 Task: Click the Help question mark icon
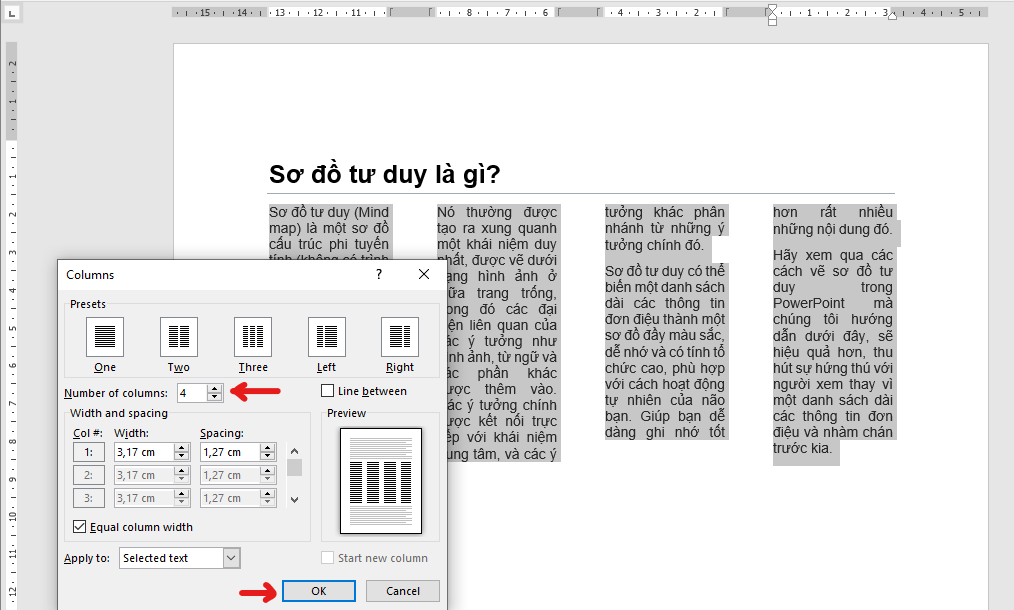[380, 274]
